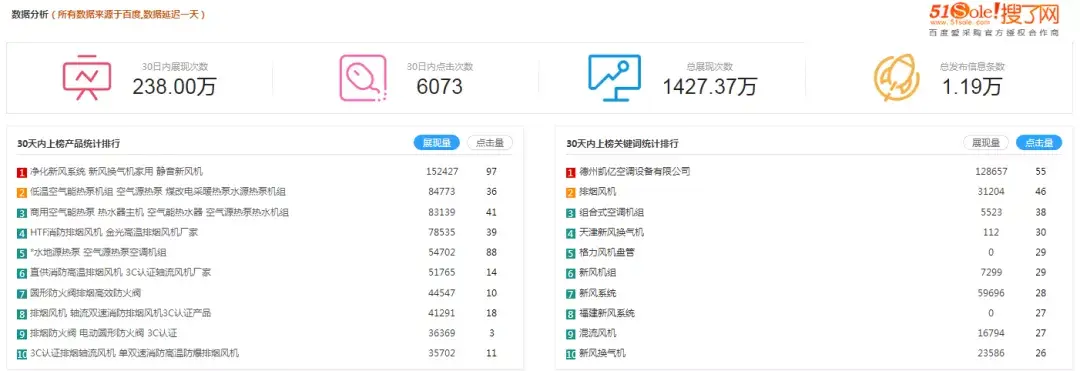The width and height of the screenshot is (1080, 371).
Task: Click the 30日内展现次数 label
Action: coord(174,67)
